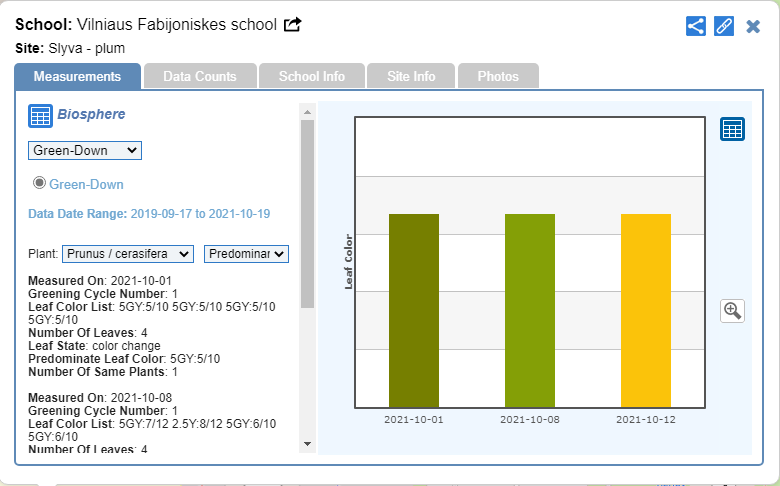This screenshot has width=780, height=486.
Task: Click the share icon in header
Action: 696,26
